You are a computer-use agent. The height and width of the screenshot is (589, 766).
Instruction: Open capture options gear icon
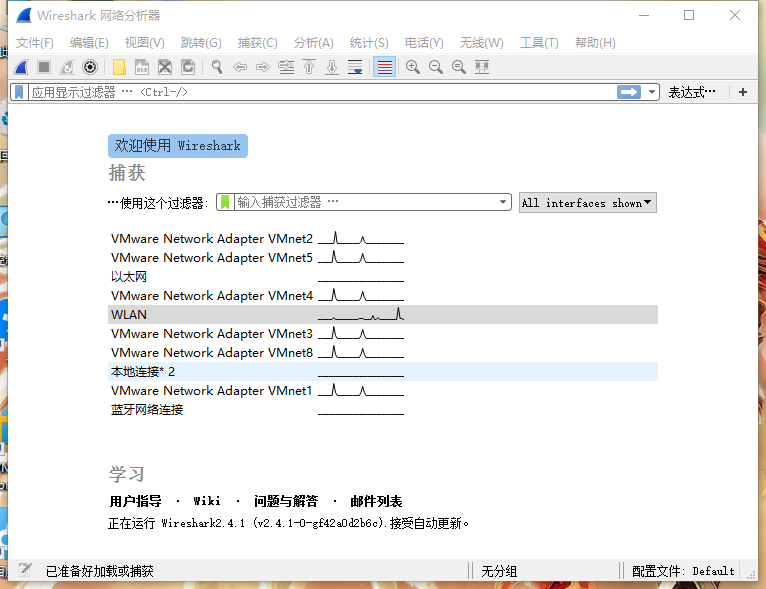[90, 67]
